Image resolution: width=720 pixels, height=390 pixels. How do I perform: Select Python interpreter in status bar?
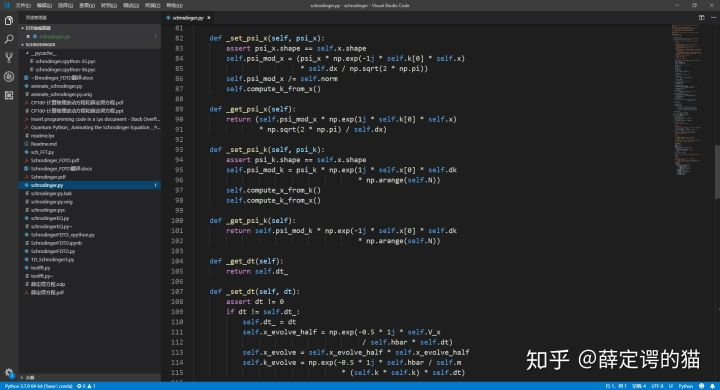click(39, 386)
